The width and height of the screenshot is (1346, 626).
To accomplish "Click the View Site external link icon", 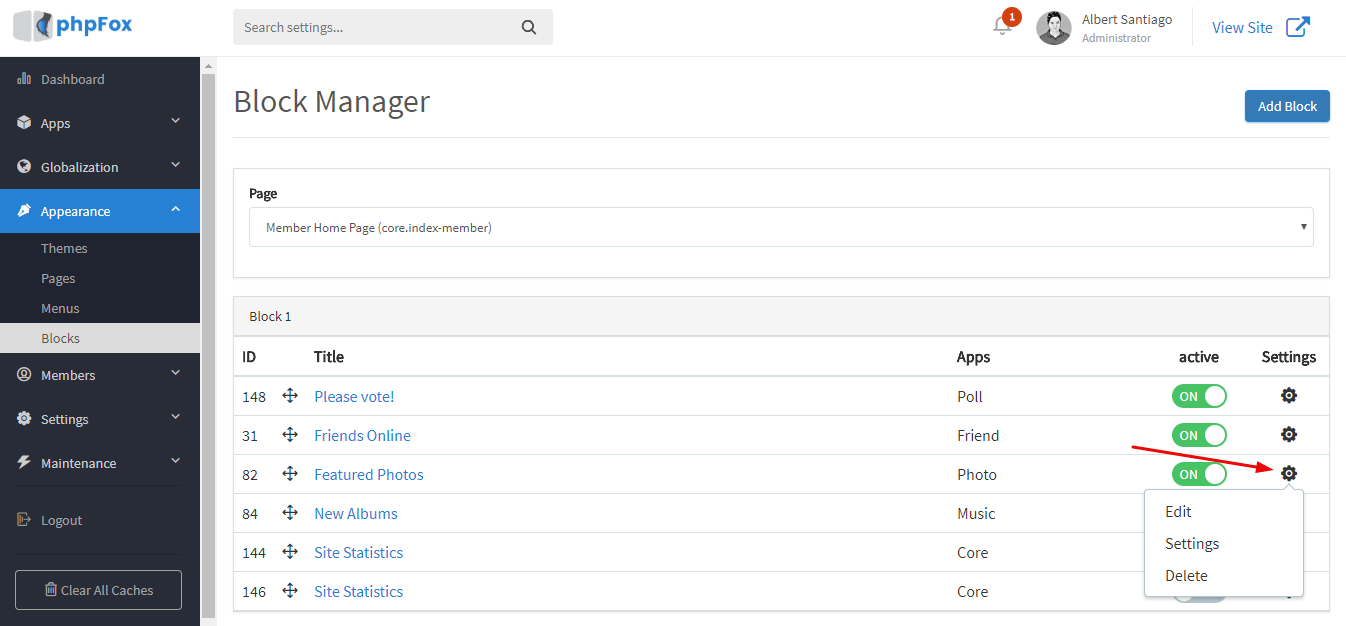I will click(1297, 27).
